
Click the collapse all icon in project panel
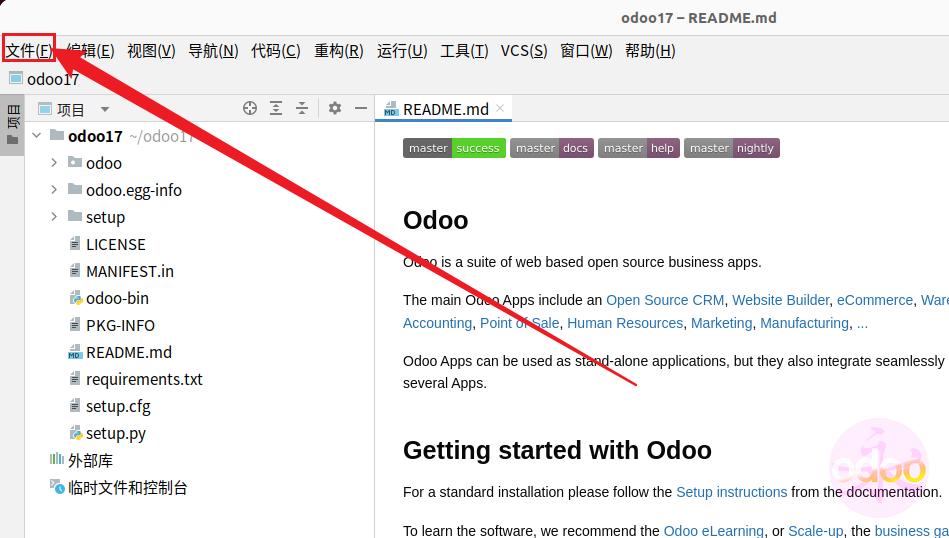[x=302, y=108]
